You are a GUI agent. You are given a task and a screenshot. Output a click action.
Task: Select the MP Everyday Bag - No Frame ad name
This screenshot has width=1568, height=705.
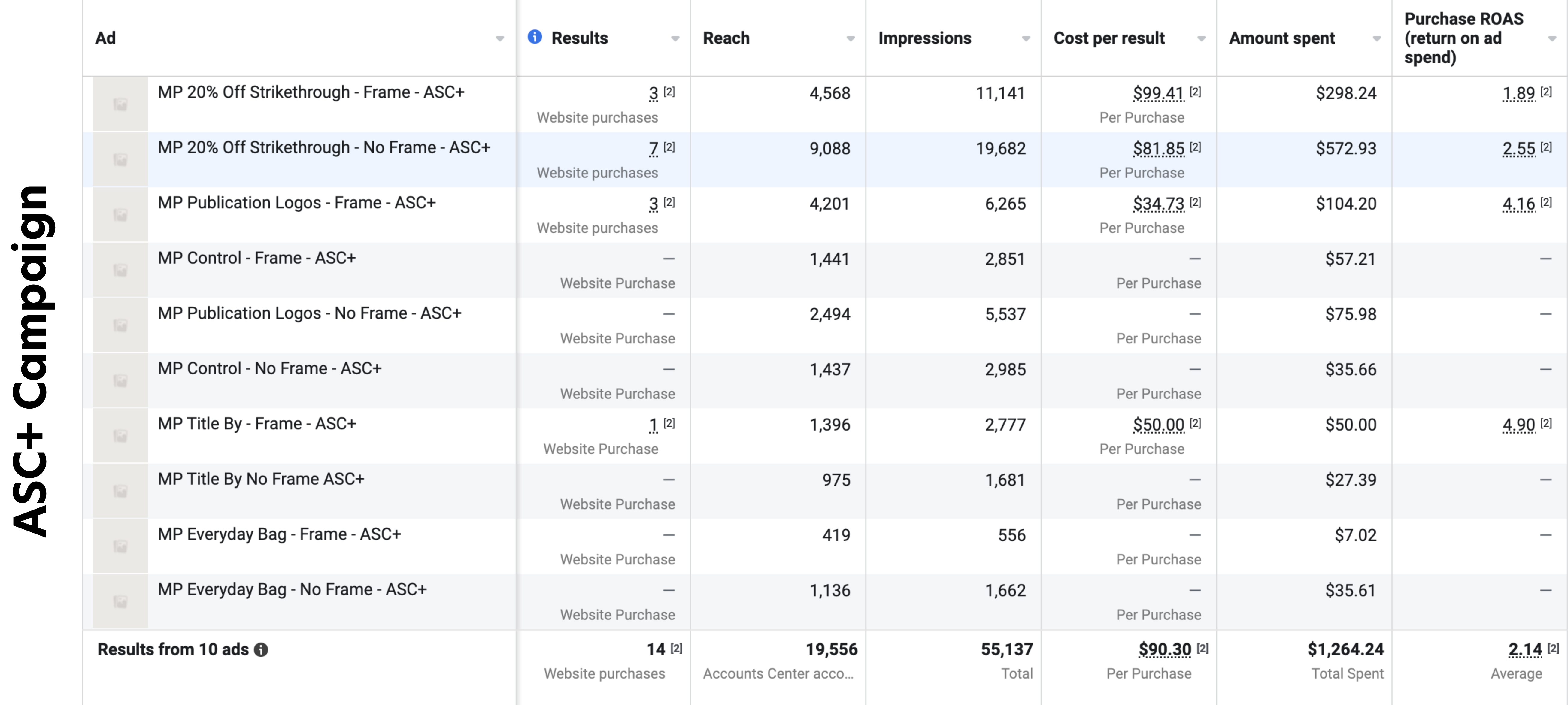pyautogui.click(x=292, y=589)
